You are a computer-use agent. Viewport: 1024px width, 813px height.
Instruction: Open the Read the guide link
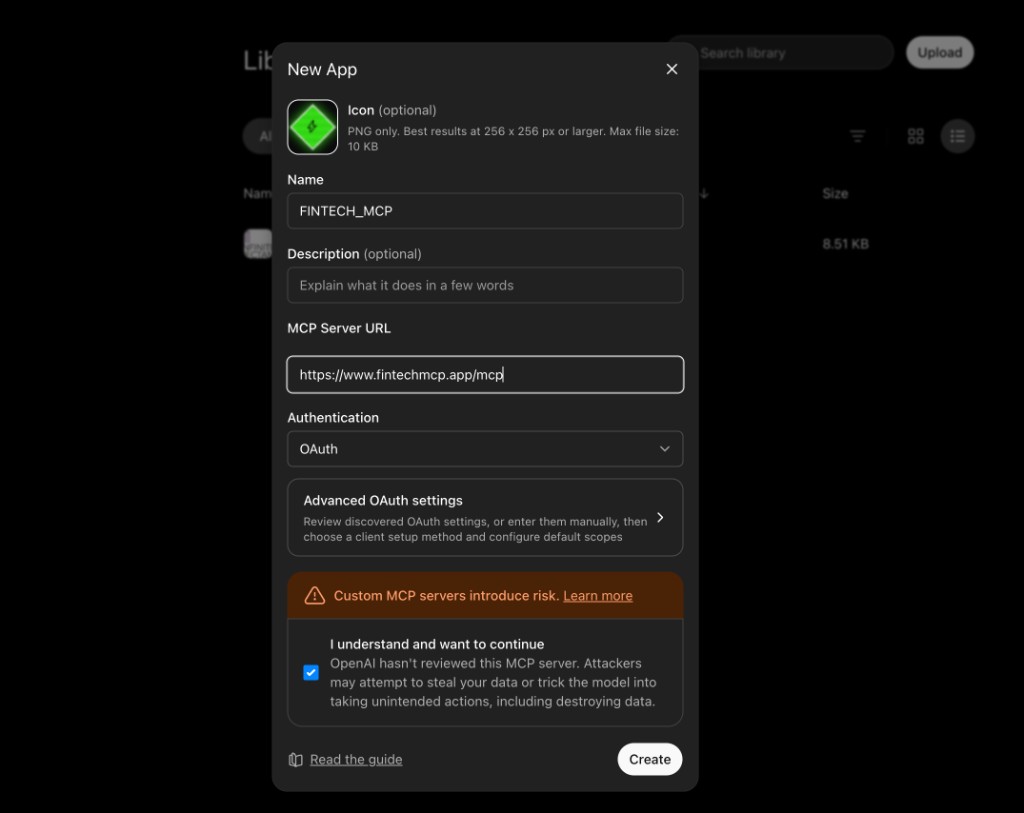click(x=356, y=759)
